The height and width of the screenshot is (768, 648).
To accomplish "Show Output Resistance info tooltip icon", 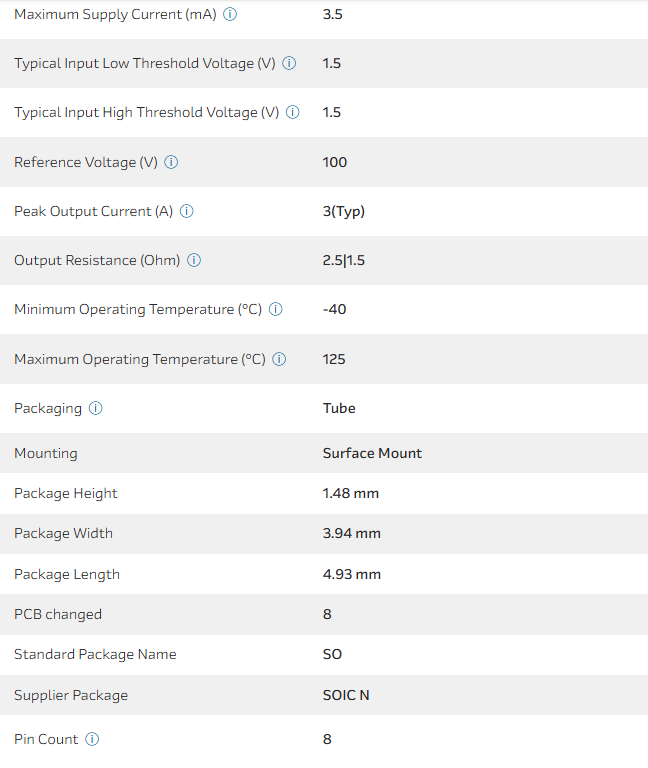I will point(194,260).
